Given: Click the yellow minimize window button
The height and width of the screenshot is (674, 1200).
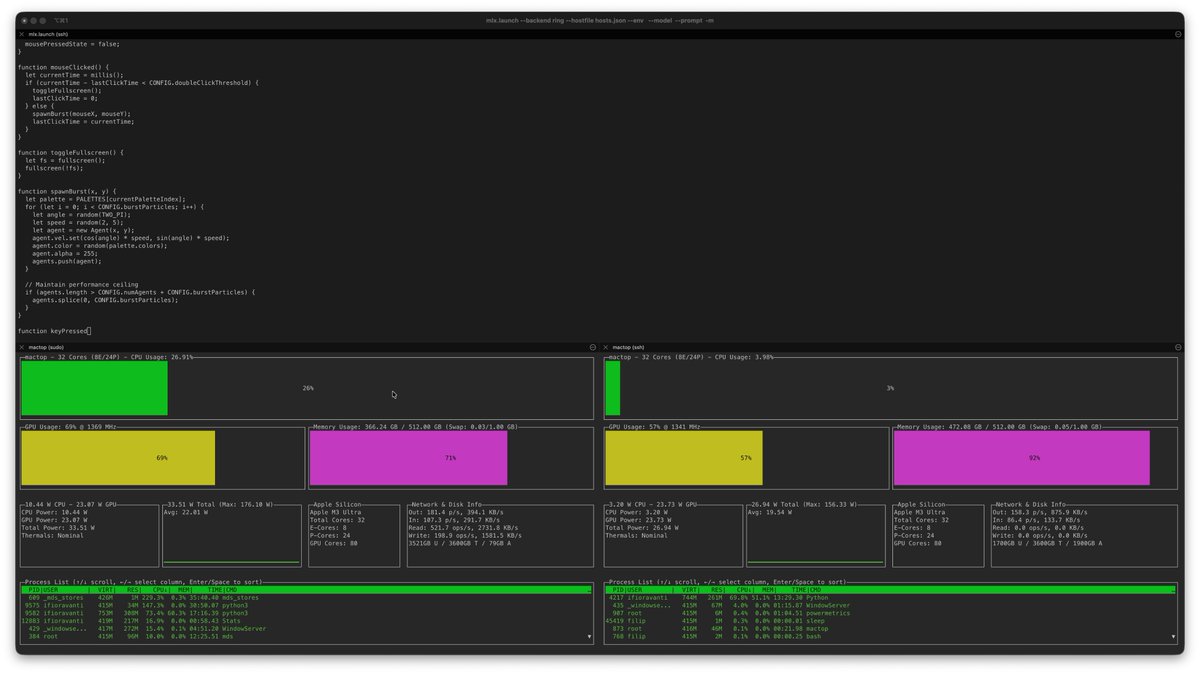Looking at the screenshot, I should coord(34,20).
